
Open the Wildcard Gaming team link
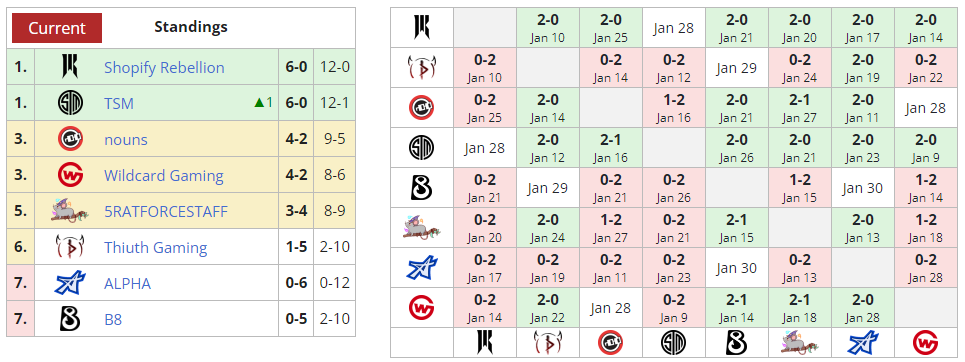[164, 175]
